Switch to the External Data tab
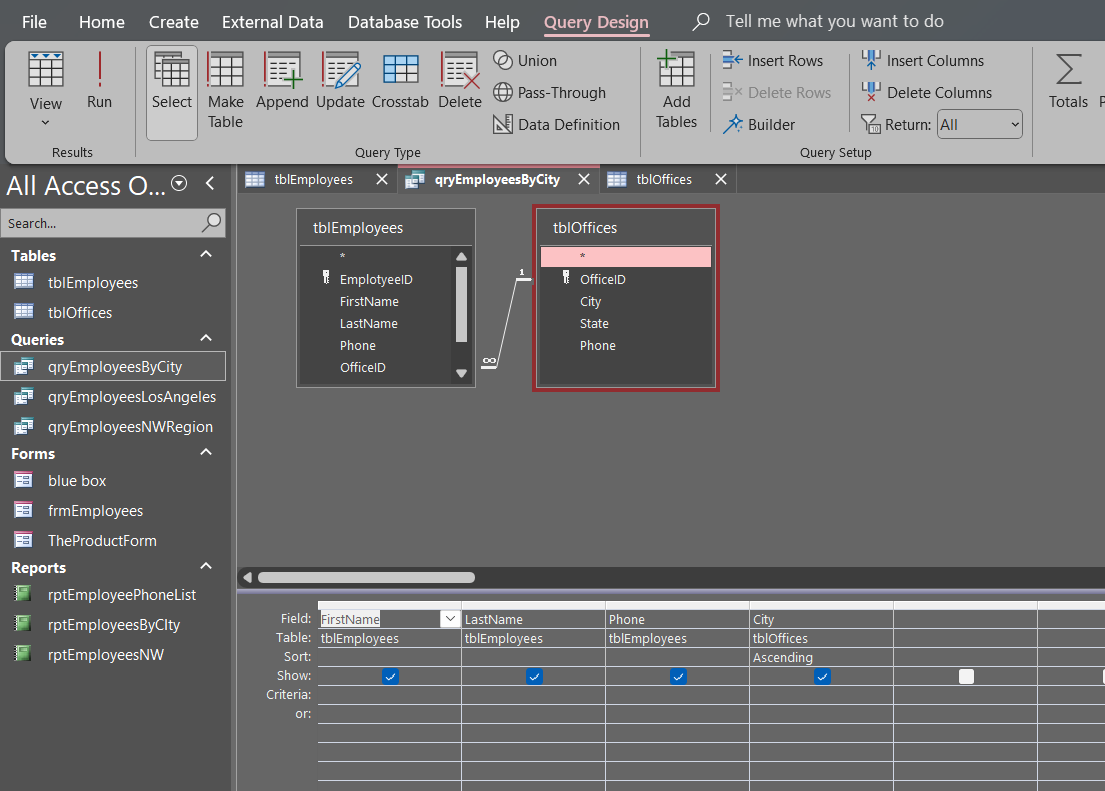Screen dimensions: 1105x791 tap(273, 22)
